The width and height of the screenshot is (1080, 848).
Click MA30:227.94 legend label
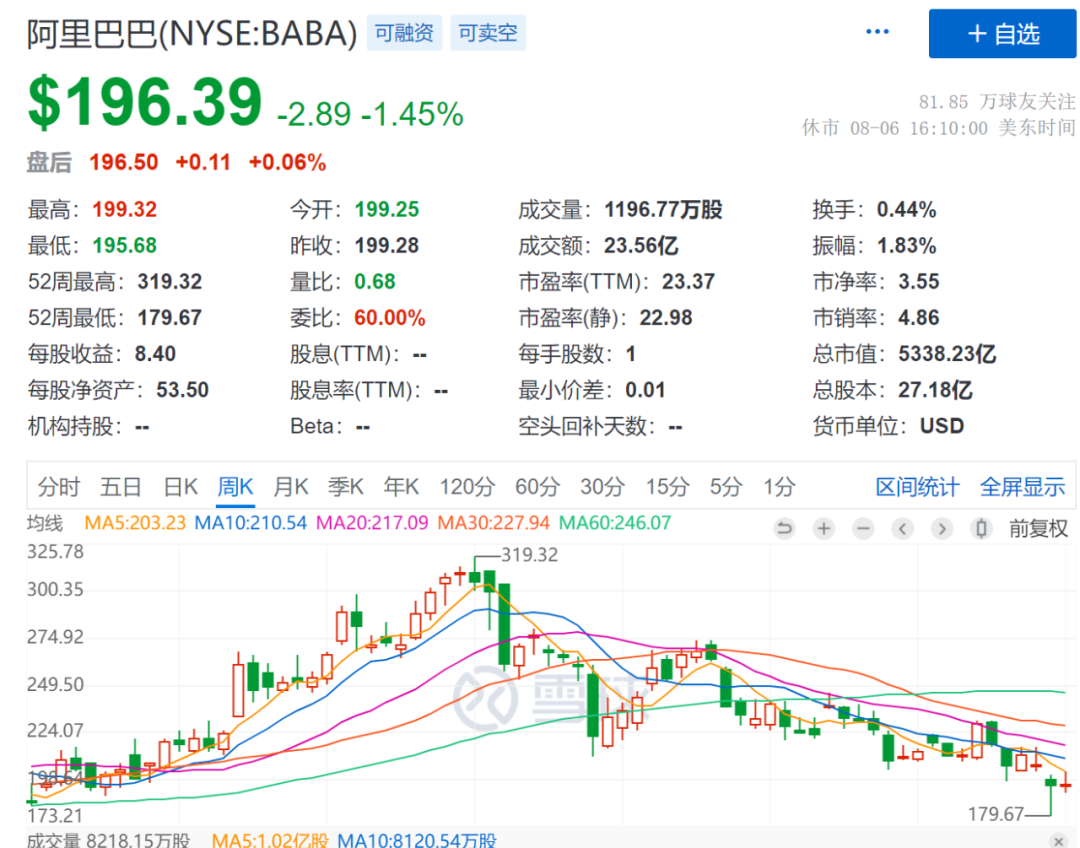tap(493, 523)
